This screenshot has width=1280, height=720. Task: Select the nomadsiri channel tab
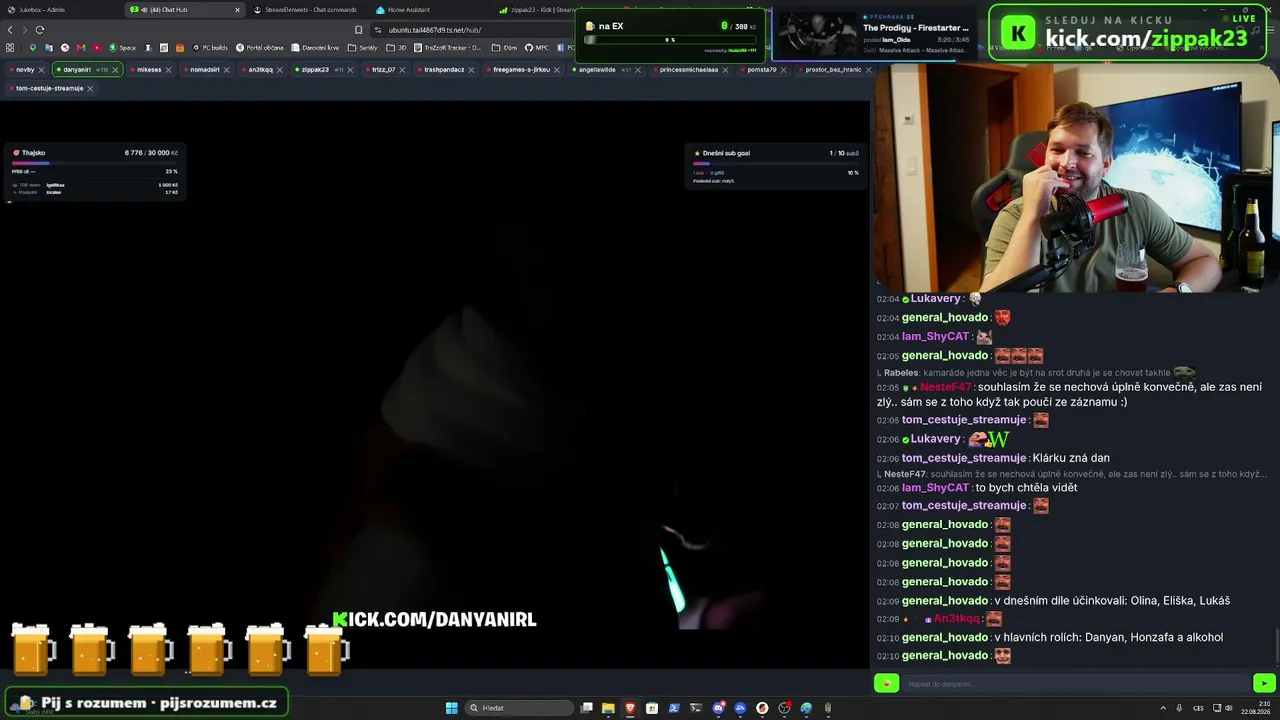[205, 70]
